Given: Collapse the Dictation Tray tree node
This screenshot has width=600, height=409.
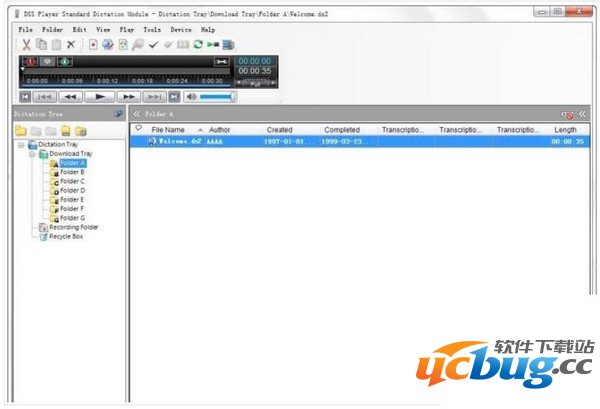Looking at the screenshot, I should pyautogui.click(x=21, y=145).
